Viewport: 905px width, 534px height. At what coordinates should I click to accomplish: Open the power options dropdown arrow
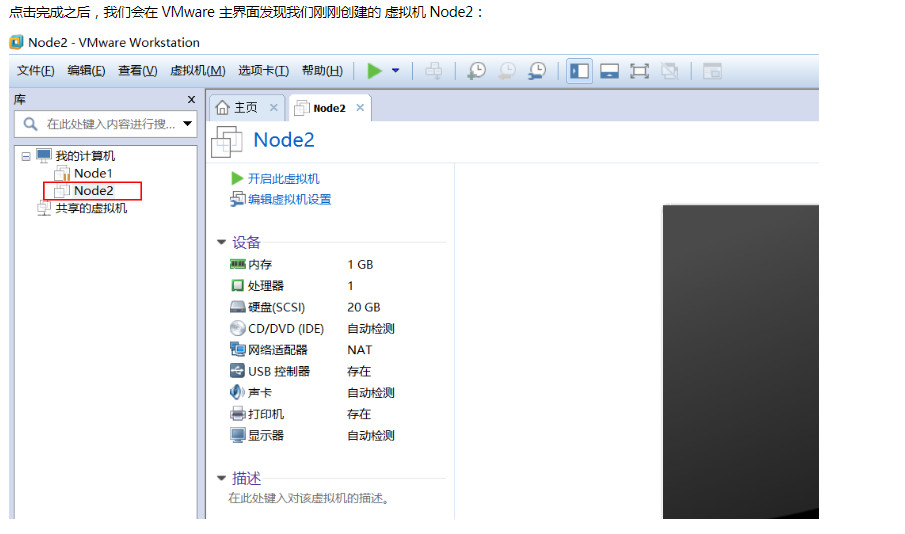tap(395, 71)
